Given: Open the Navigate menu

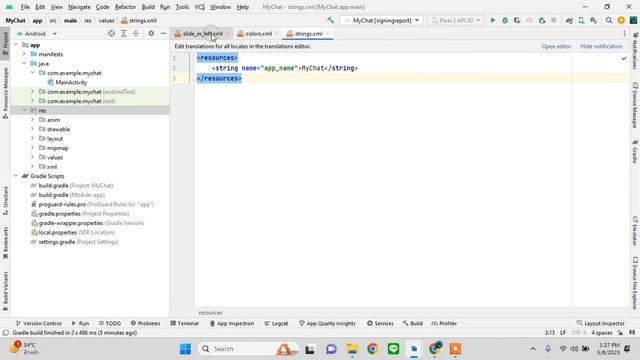Looking at the screenshot, I should (79, 7).
